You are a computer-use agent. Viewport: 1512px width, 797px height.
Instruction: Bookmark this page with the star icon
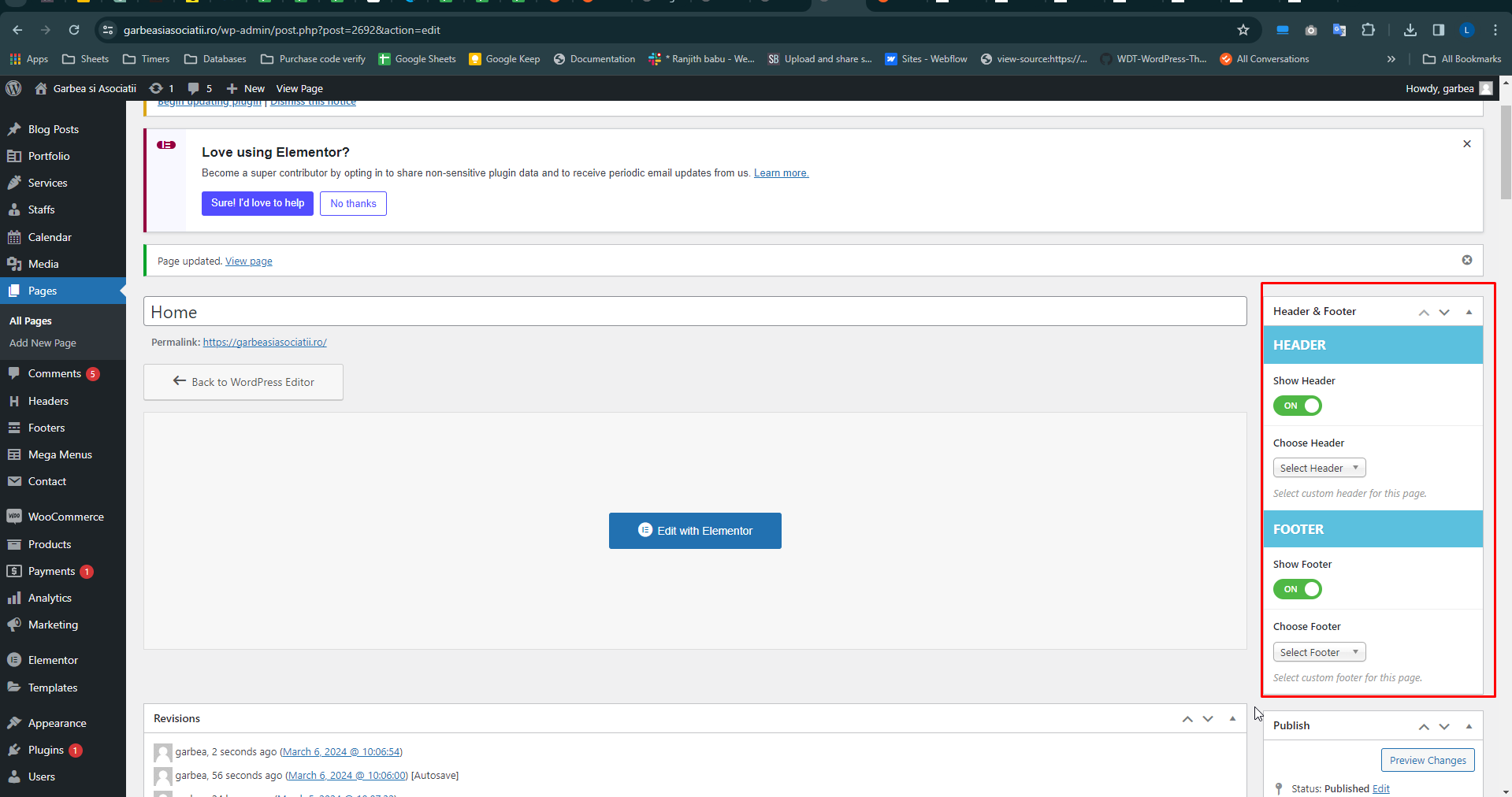(x=1243, y=30)
